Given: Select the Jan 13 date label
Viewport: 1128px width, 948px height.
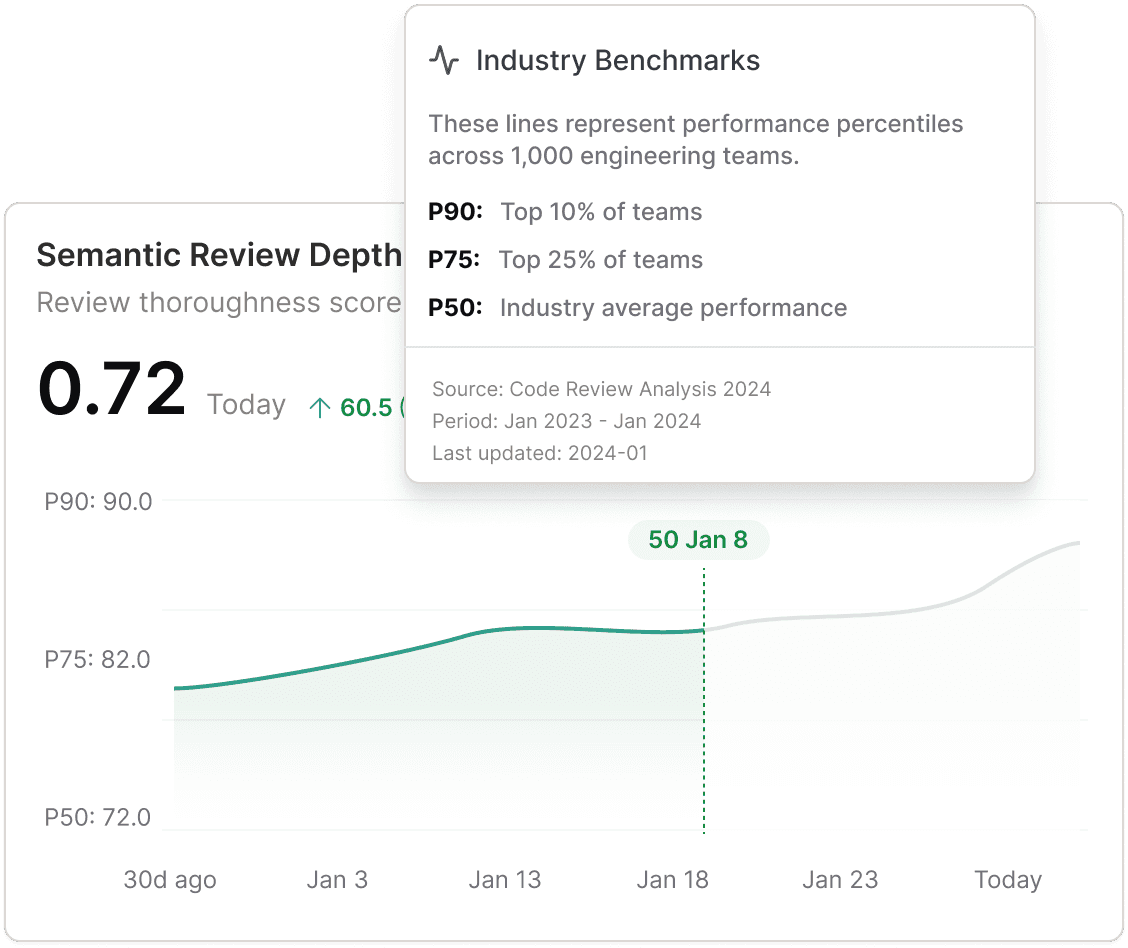Looking at the screenshot, I should pos(506,879).
